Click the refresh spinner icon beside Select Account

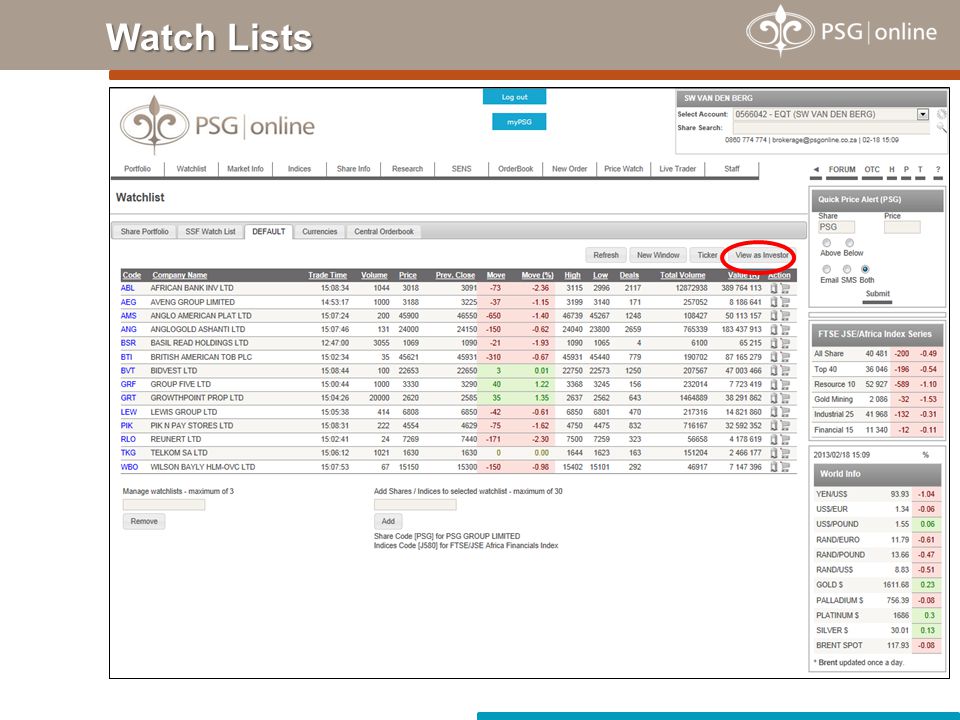point(942,114)
